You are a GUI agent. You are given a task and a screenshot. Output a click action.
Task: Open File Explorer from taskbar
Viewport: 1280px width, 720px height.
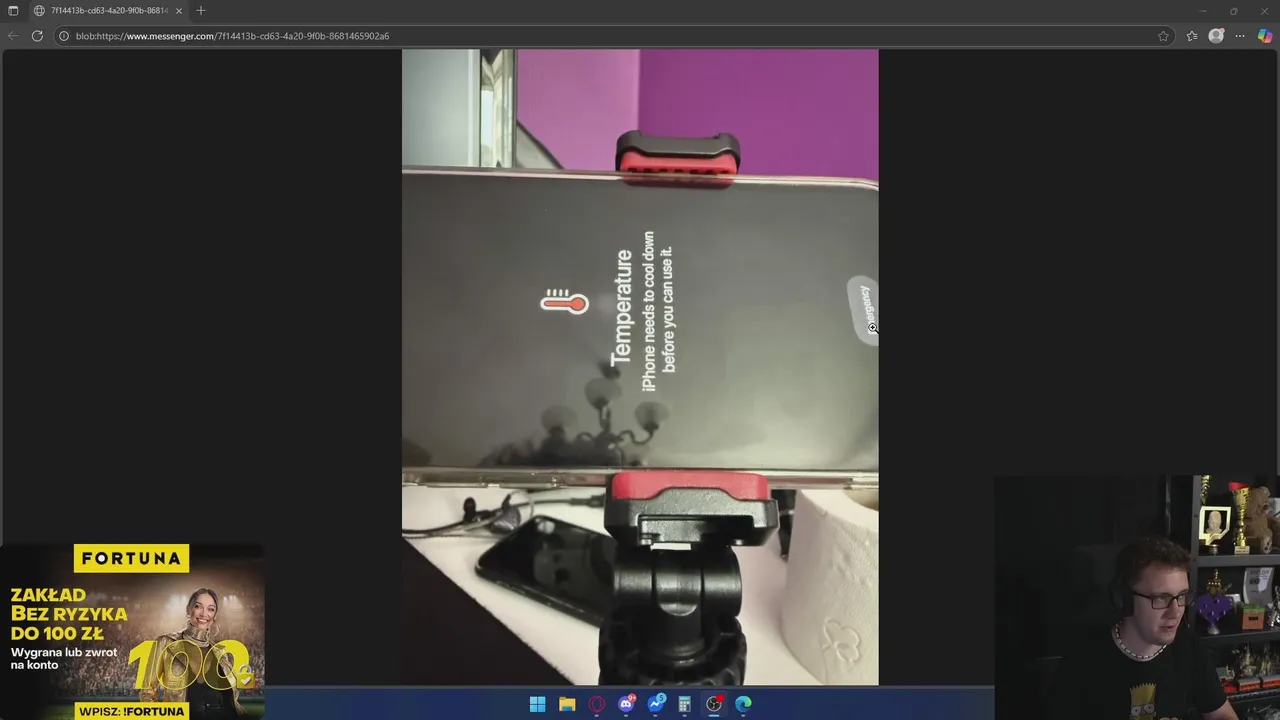tap(567, 704)
